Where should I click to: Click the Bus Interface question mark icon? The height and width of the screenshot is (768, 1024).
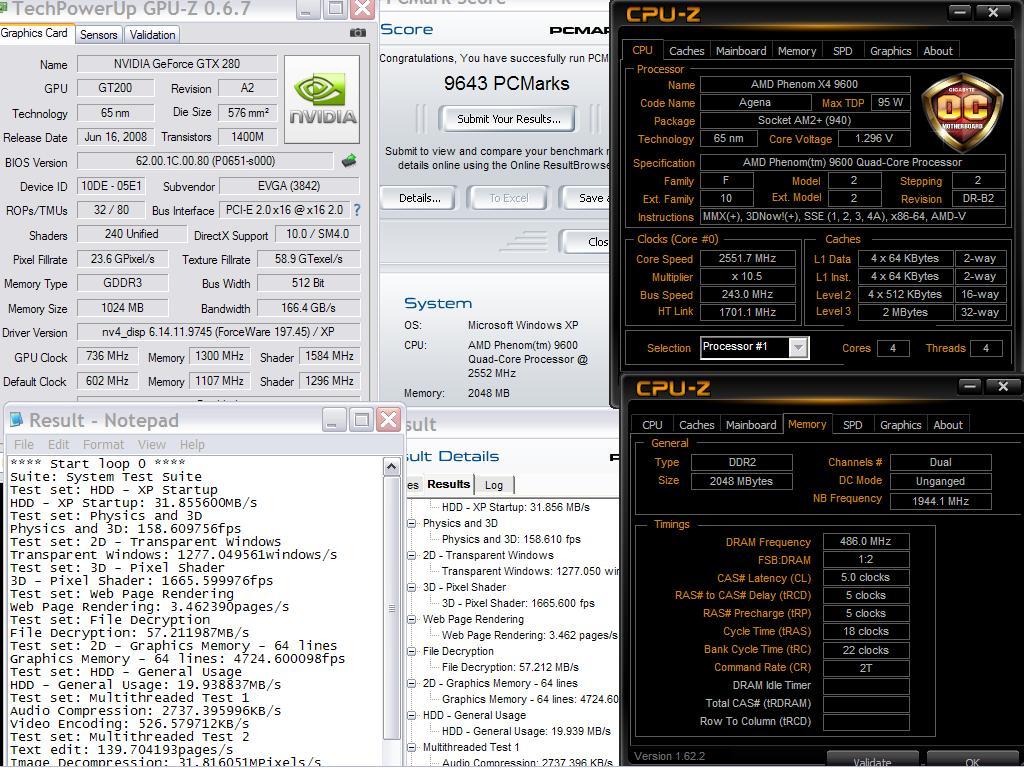click(x=357, y=210)
